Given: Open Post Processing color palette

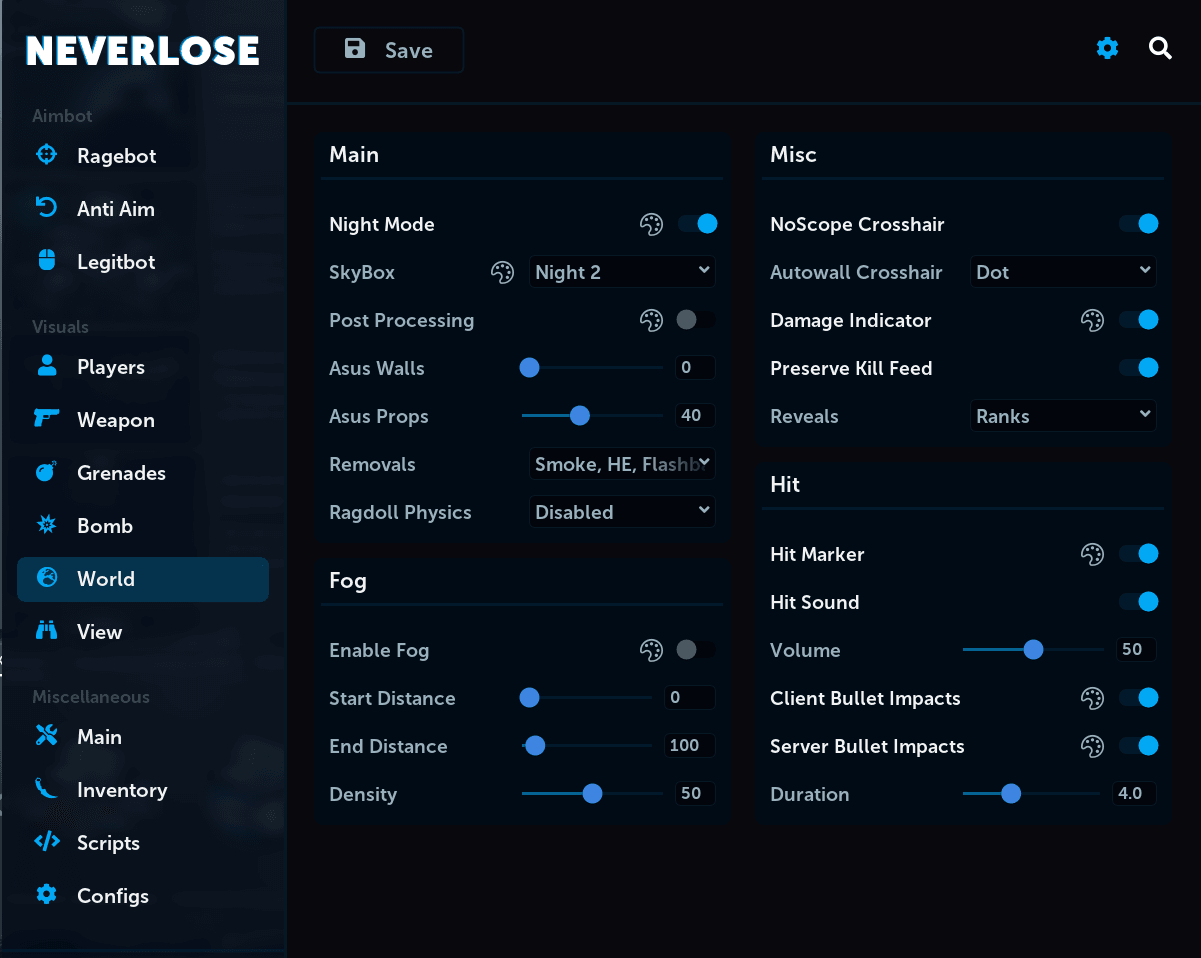Looking at the screenshot, I should [x=651, y=320].
